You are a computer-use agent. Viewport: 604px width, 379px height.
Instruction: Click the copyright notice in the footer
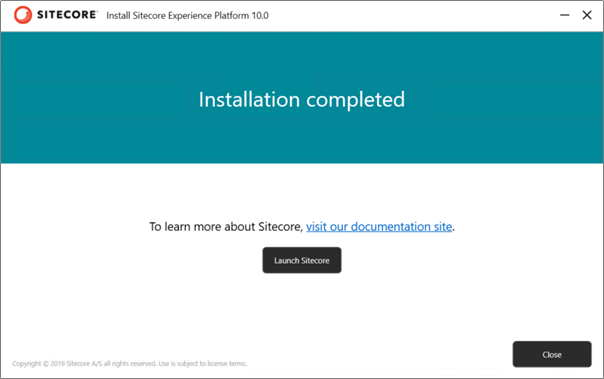pyautogui.click(x=129, y=363)
